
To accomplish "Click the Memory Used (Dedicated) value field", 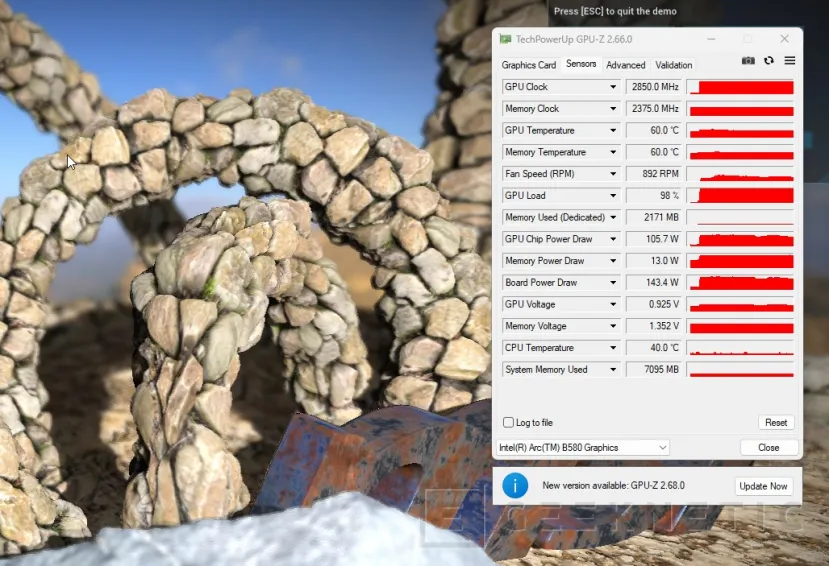I will click(x=653, y=218).
